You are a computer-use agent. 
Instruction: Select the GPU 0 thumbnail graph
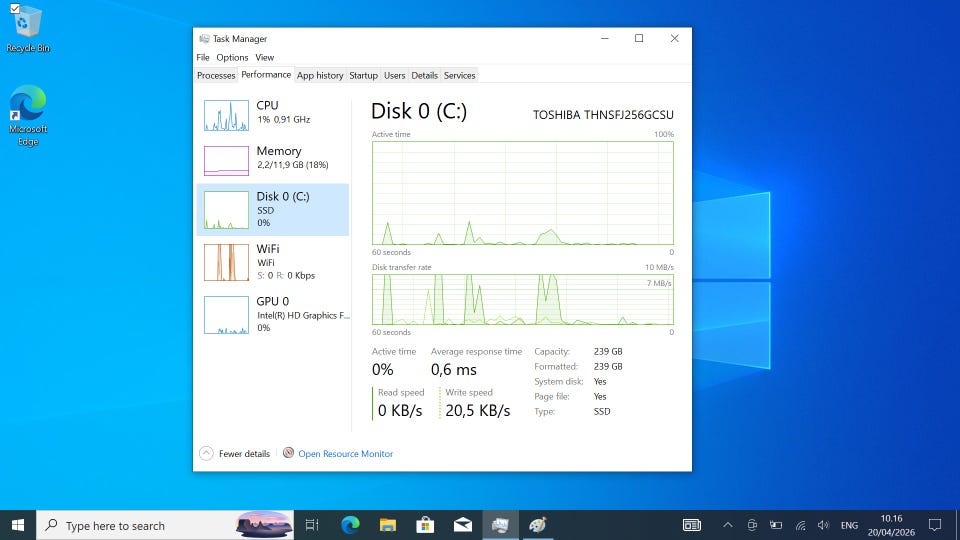pos(227,315)
